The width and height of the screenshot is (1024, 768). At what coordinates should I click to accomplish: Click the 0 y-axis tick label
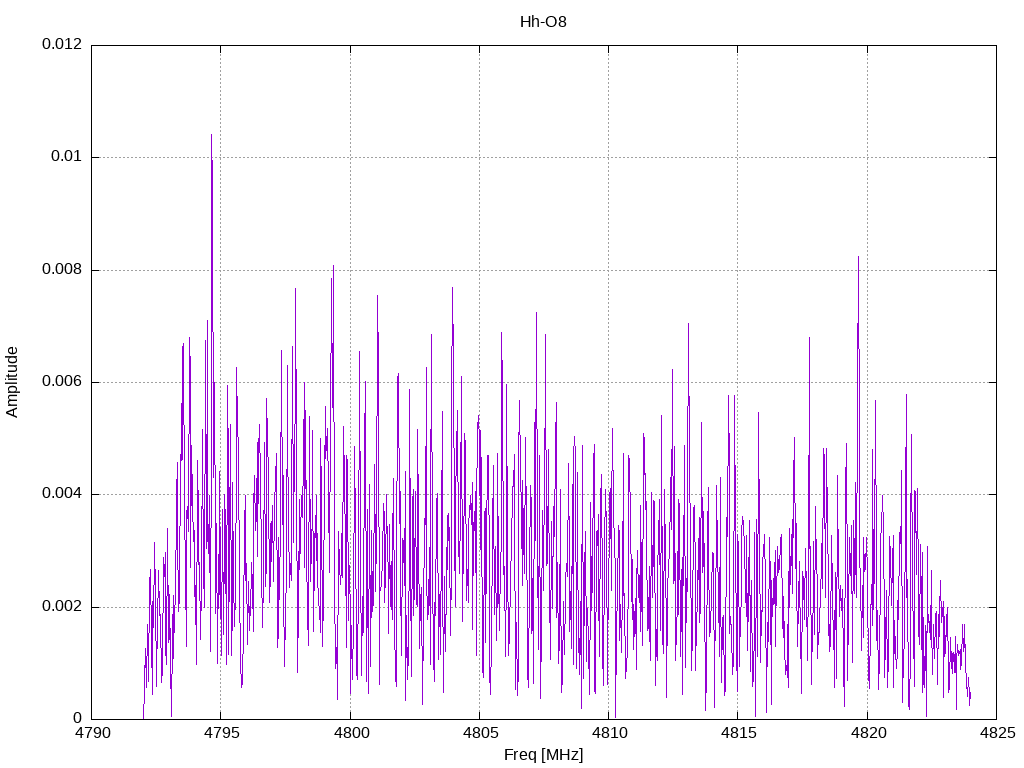click(78, 718)
